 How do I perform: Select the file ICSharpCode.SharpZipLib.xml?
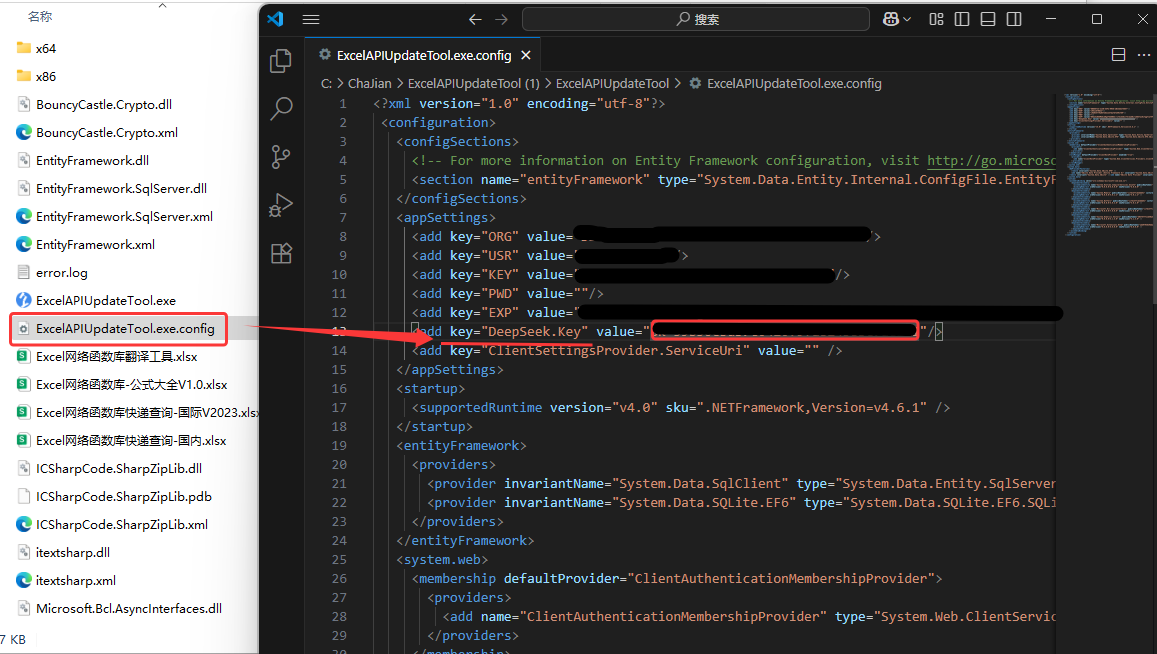(x=122, y=525)
